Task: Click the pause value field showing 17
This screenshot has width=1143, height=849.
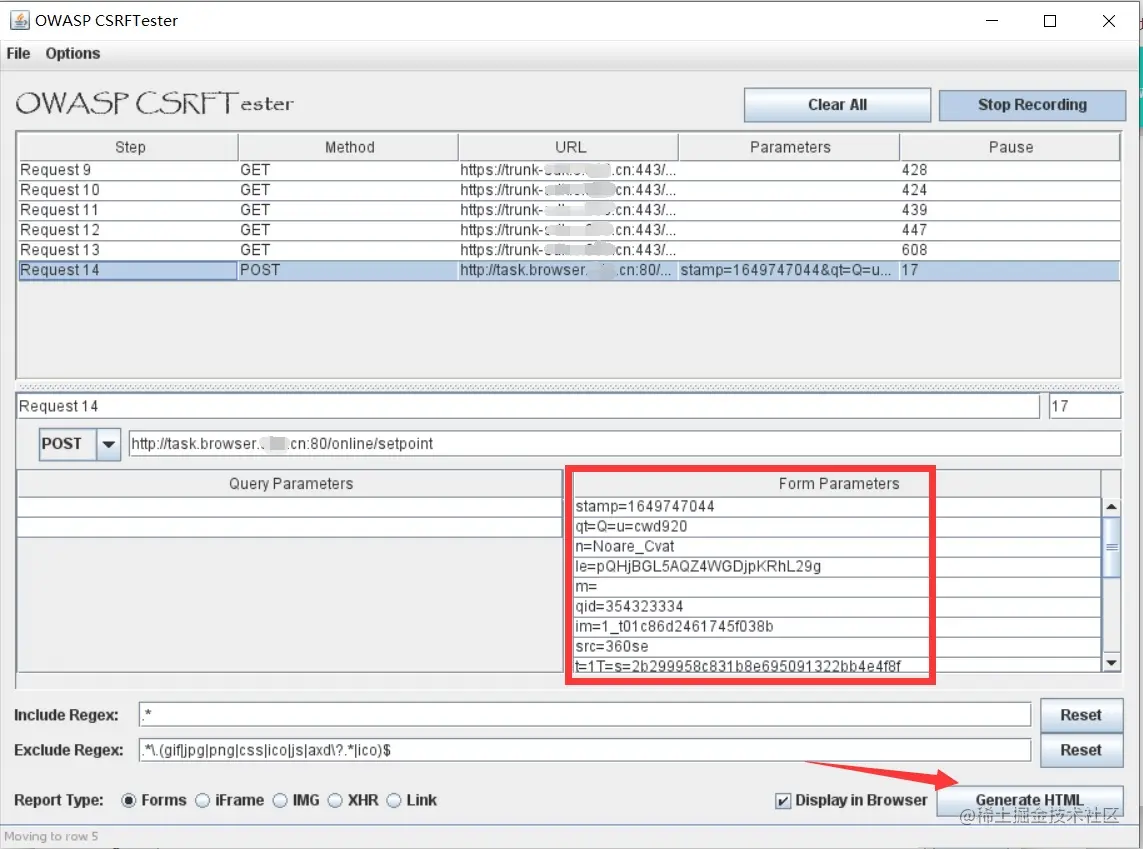Action: tap(1085, 406)
